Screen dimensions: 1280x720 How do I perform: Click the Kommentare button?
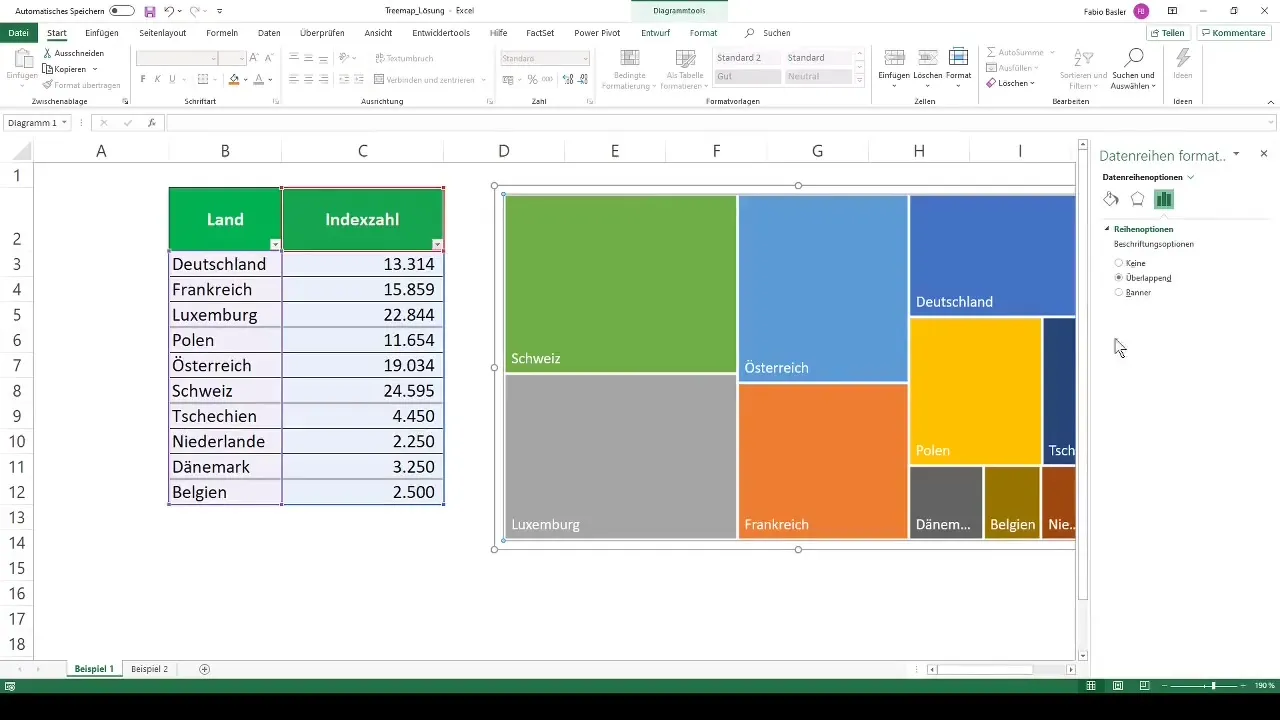pos(1233,33)
